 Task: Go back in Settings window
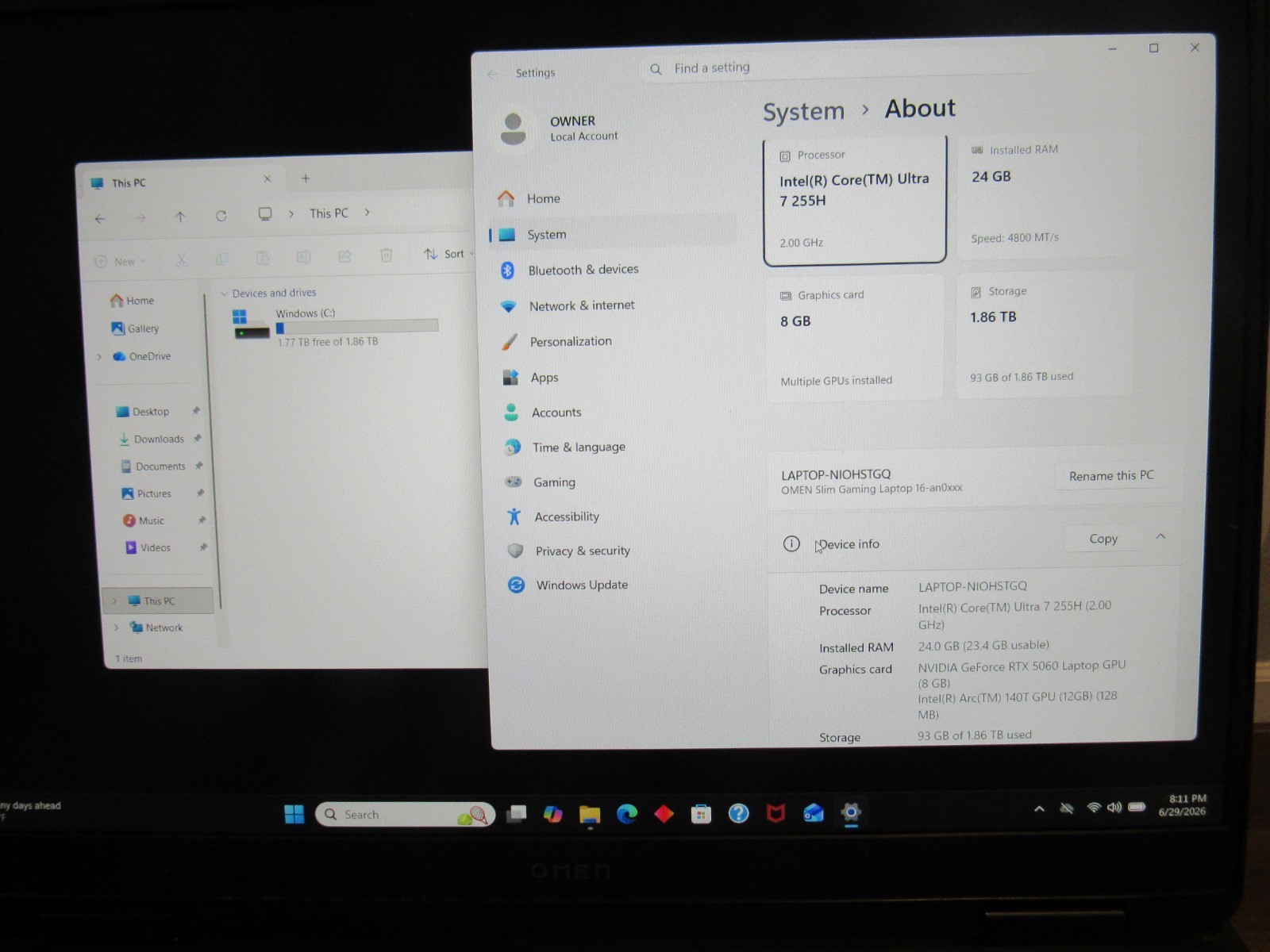click(x=493, y=74)
